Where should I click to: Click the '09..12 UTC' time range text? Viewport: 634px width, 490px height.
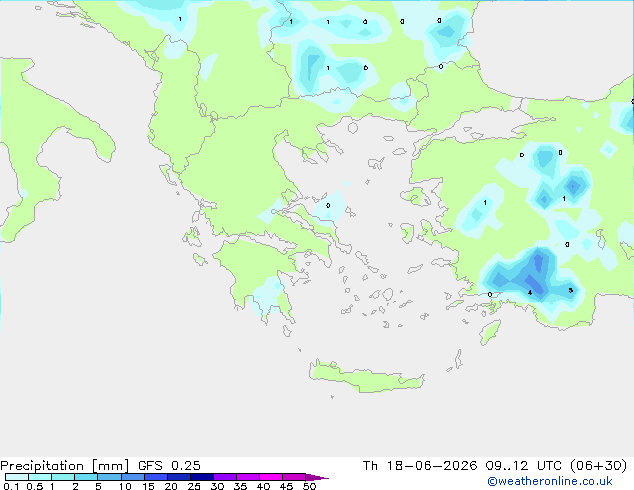click(x=524, y=465)
